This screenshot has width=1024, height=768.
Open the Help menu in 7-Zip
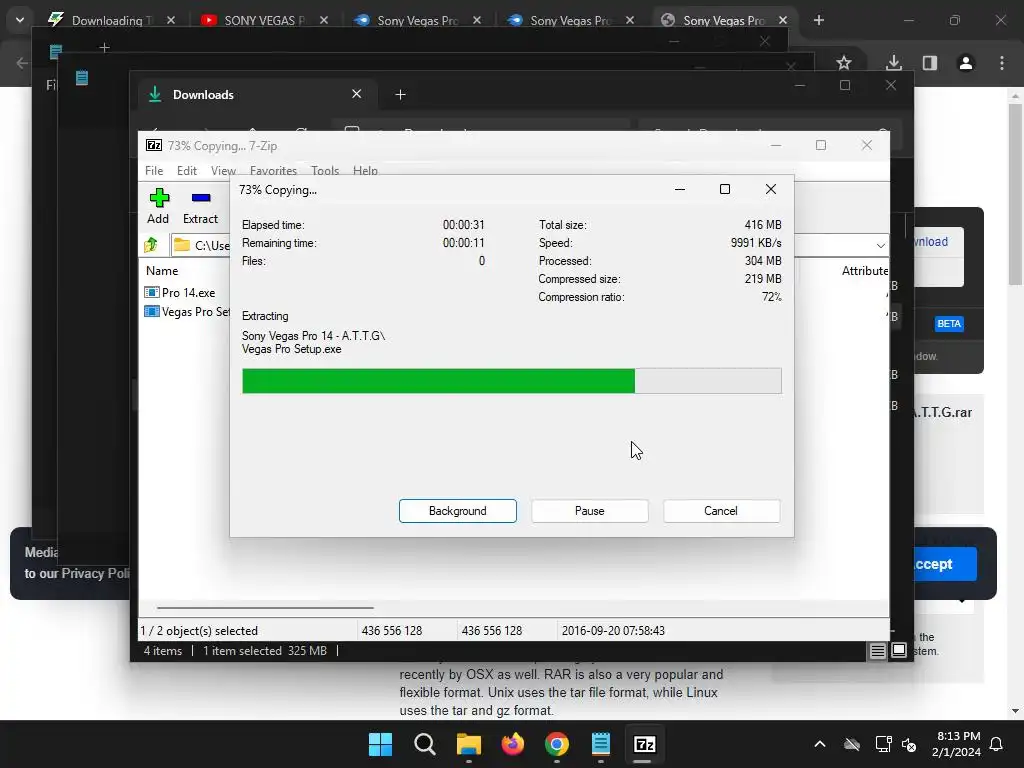[365, 170]
